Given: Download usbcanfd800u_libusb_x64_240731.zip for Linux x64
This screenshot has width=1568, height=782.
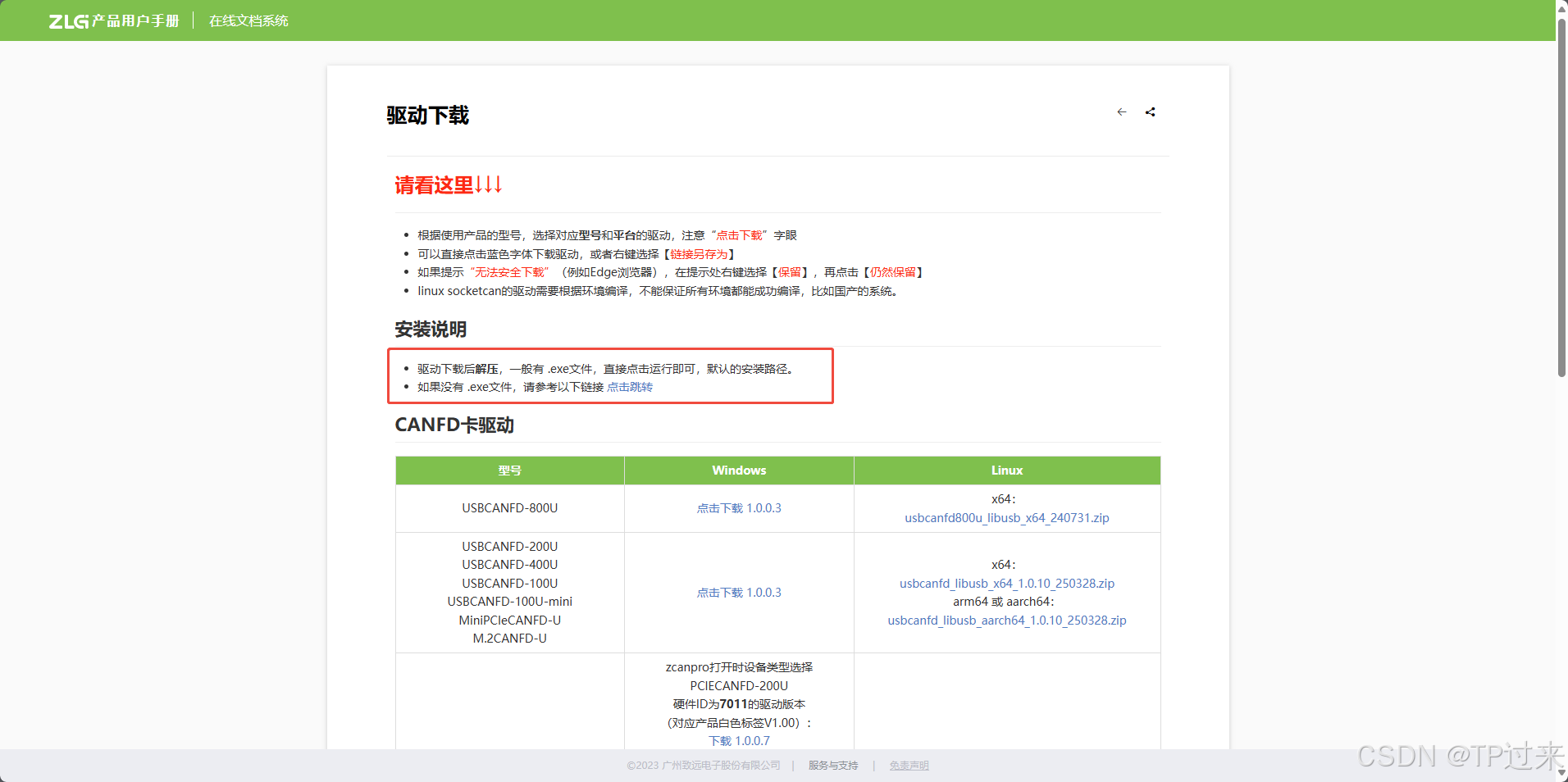Looking at the screenshot, I should pos(1005,517).
